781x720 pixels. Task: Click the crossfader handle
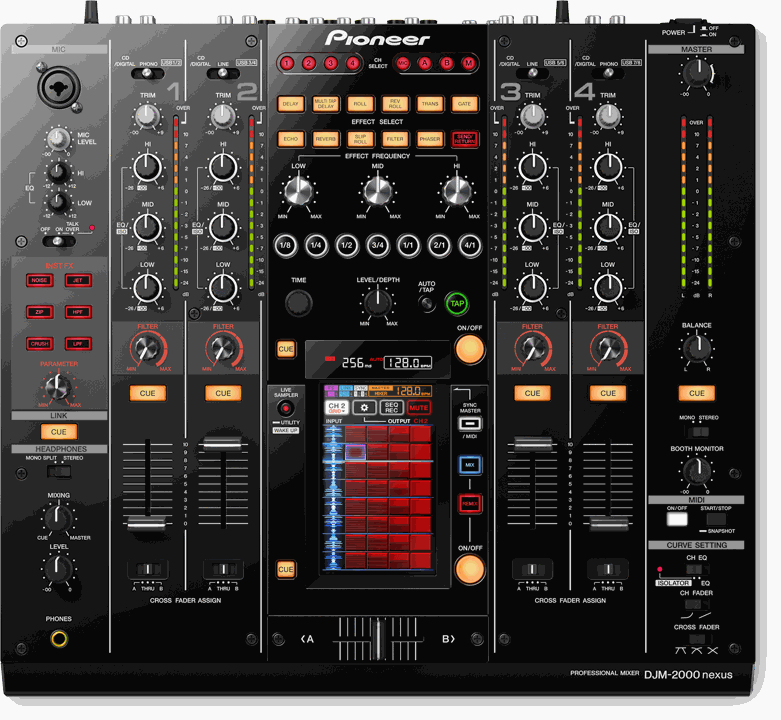[x=378, y=639]
